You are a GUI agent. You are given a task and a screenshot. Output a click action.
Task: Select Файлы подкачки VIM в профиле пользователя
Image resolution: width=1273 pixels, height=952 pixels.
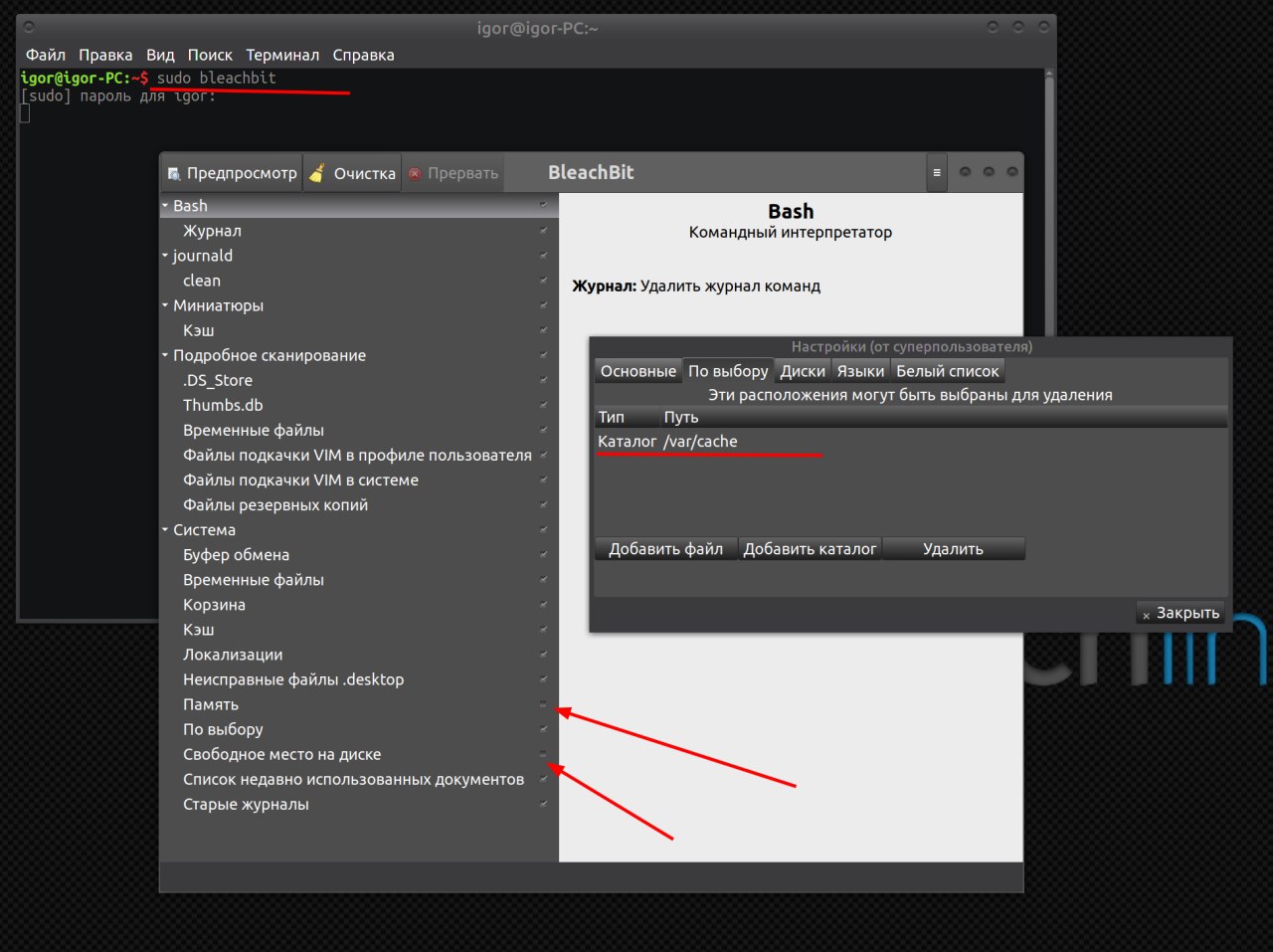[x=357, y=456]
